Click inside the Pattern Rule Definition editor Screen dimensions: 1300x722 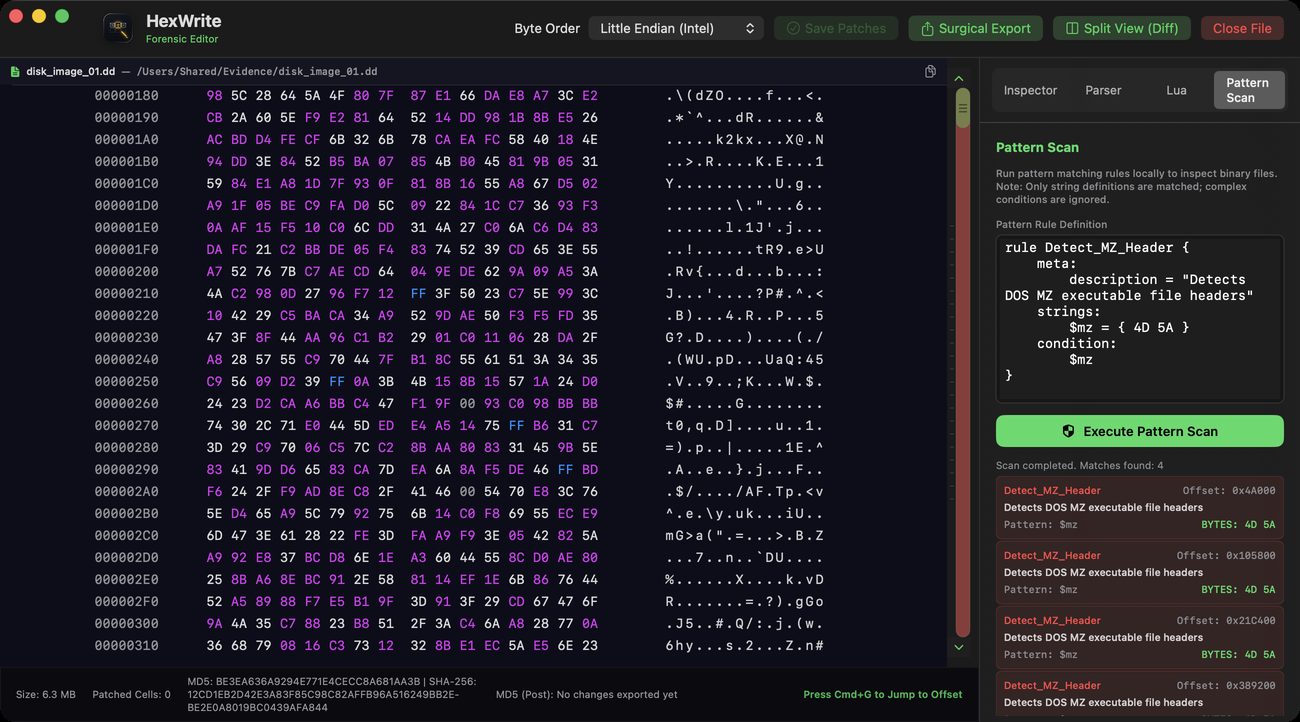(1139, 319)
